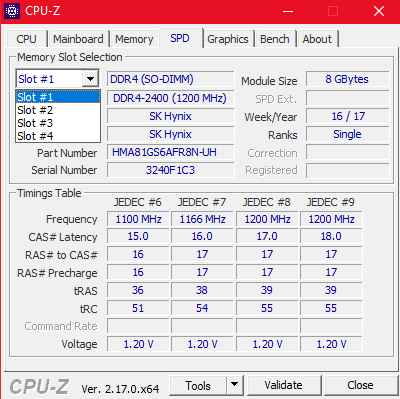Click the JEDEC #8 frequency 1200 MHz

point(267,219)
